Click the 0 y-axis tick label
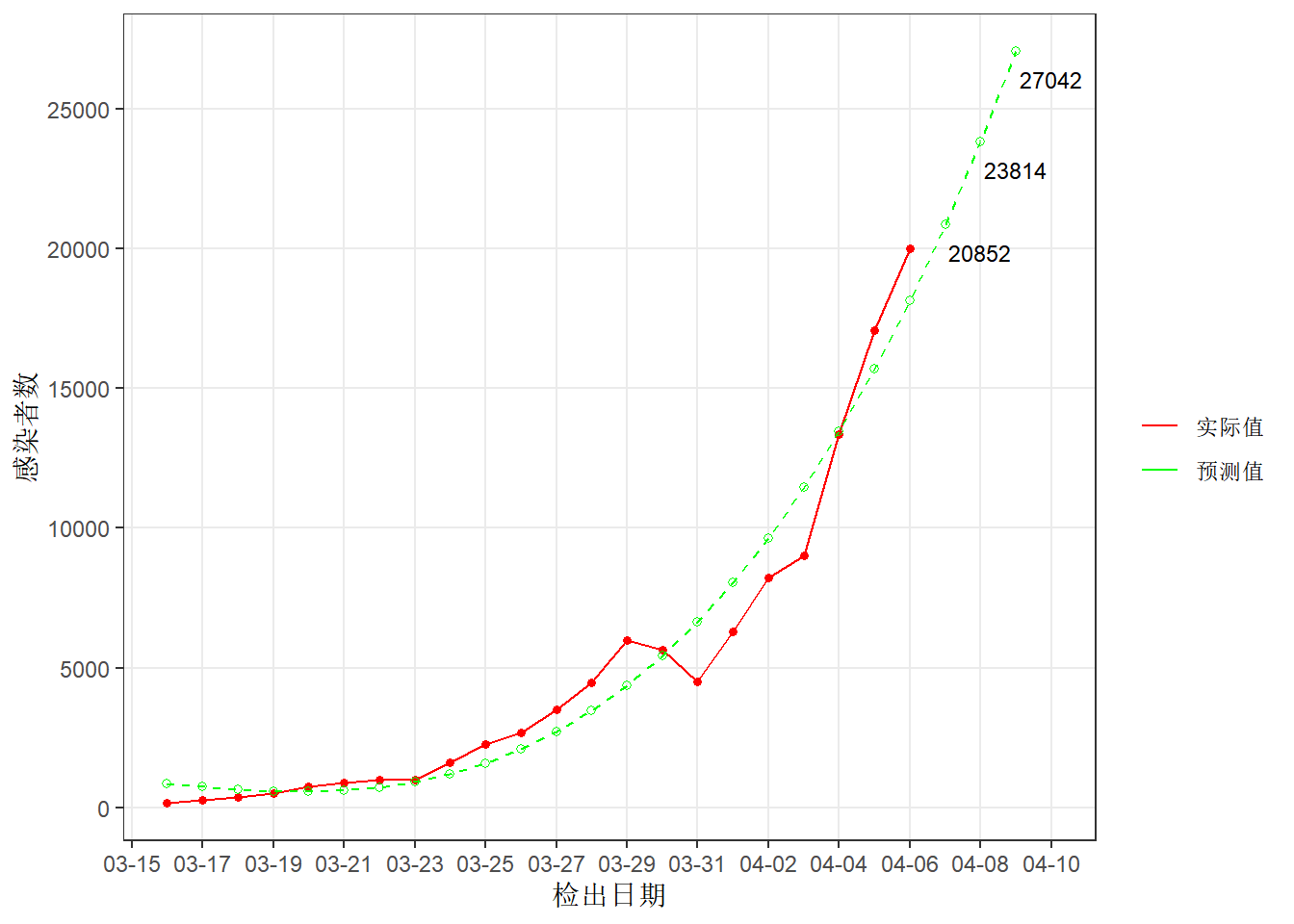1294x924 pixels. (104, 808)
